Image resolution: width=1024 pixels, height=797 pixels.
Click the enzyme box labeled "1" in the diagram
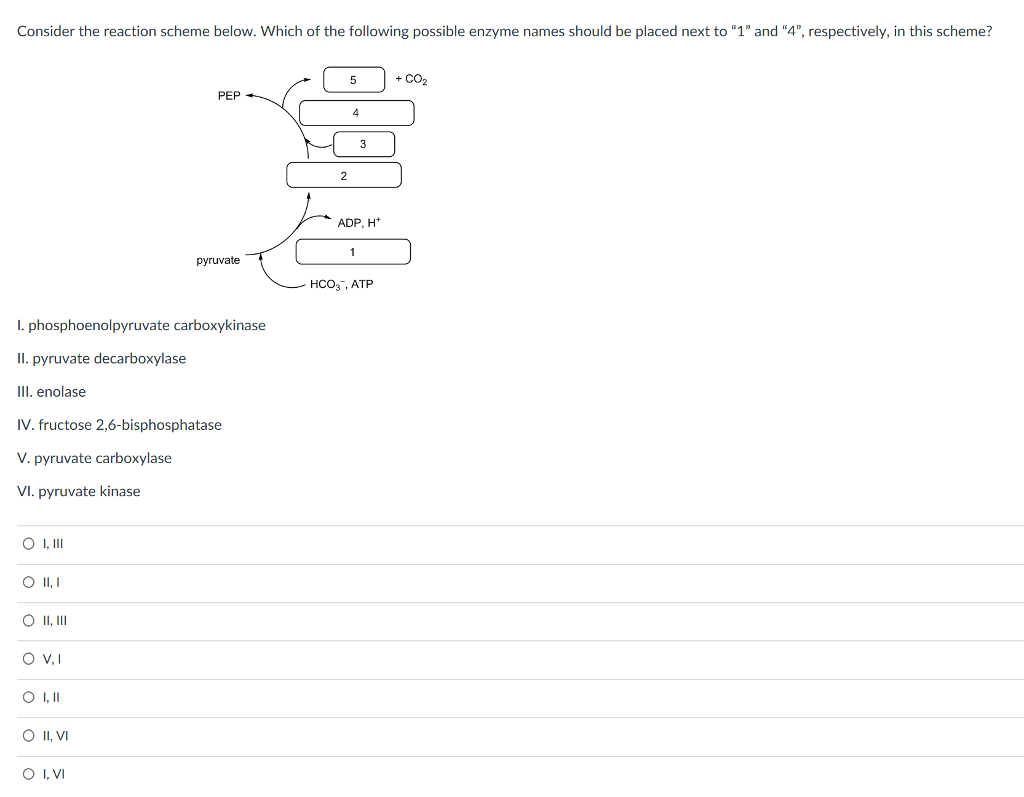353,251
